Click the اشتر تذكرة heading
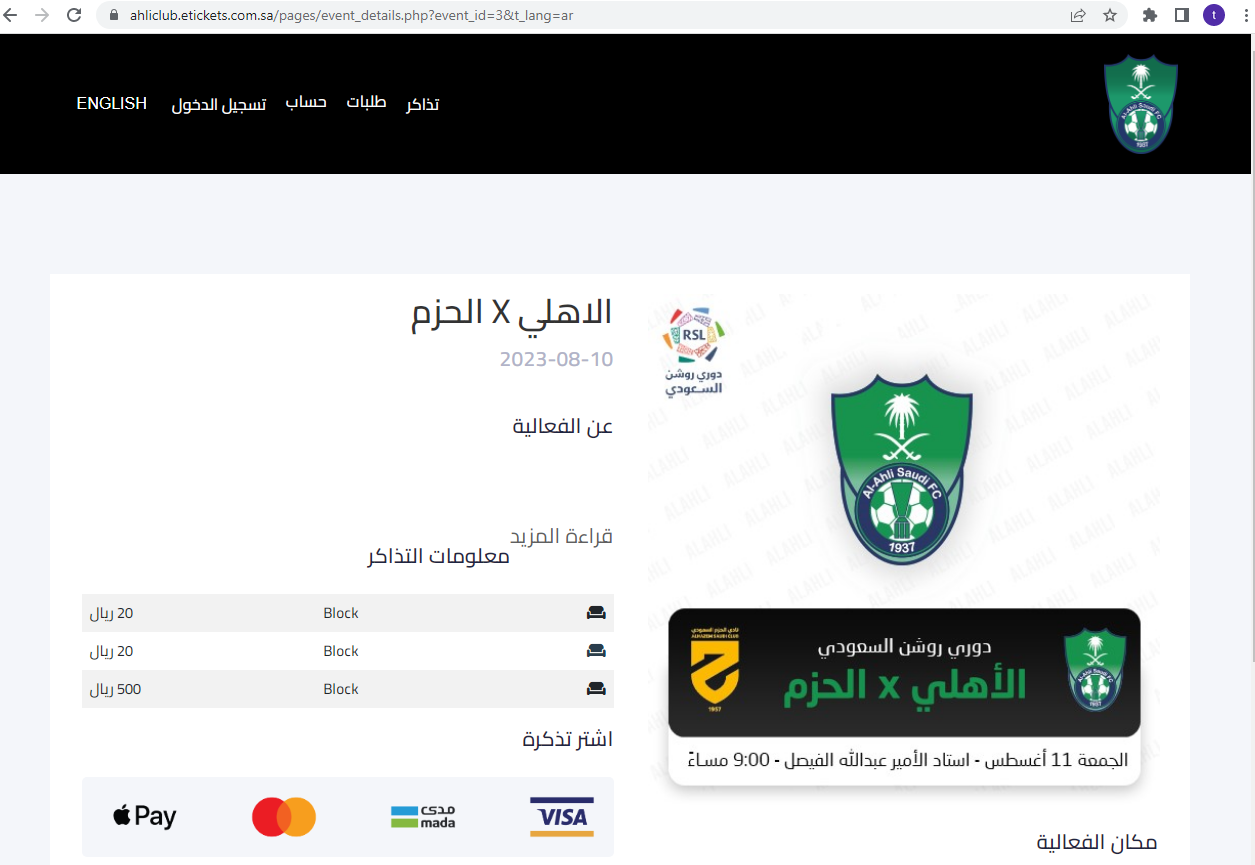 click(568, 739)
